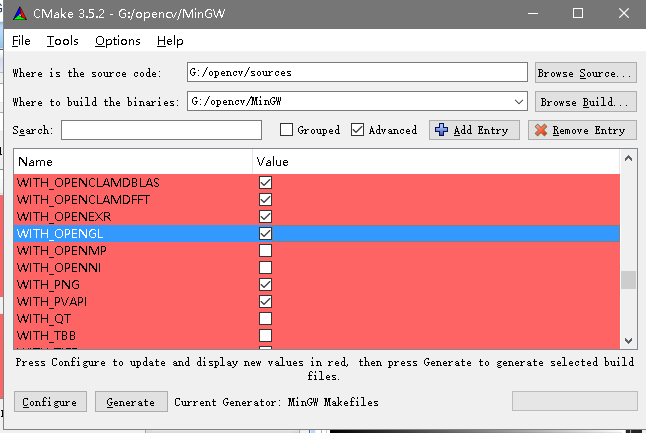Close the CMake window
The width and height of the screenshot is (646, 433).
click(x=624, y=14)
